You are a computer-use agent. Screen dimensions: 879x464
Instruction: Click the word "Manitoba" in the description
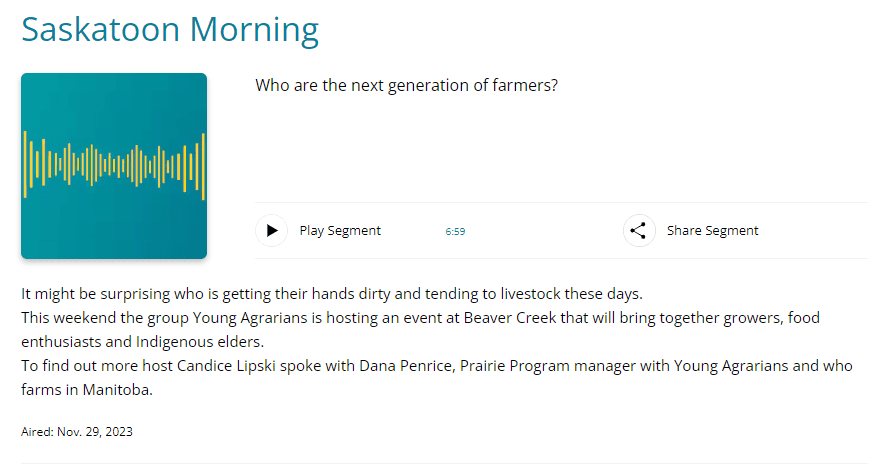point(118,389)
